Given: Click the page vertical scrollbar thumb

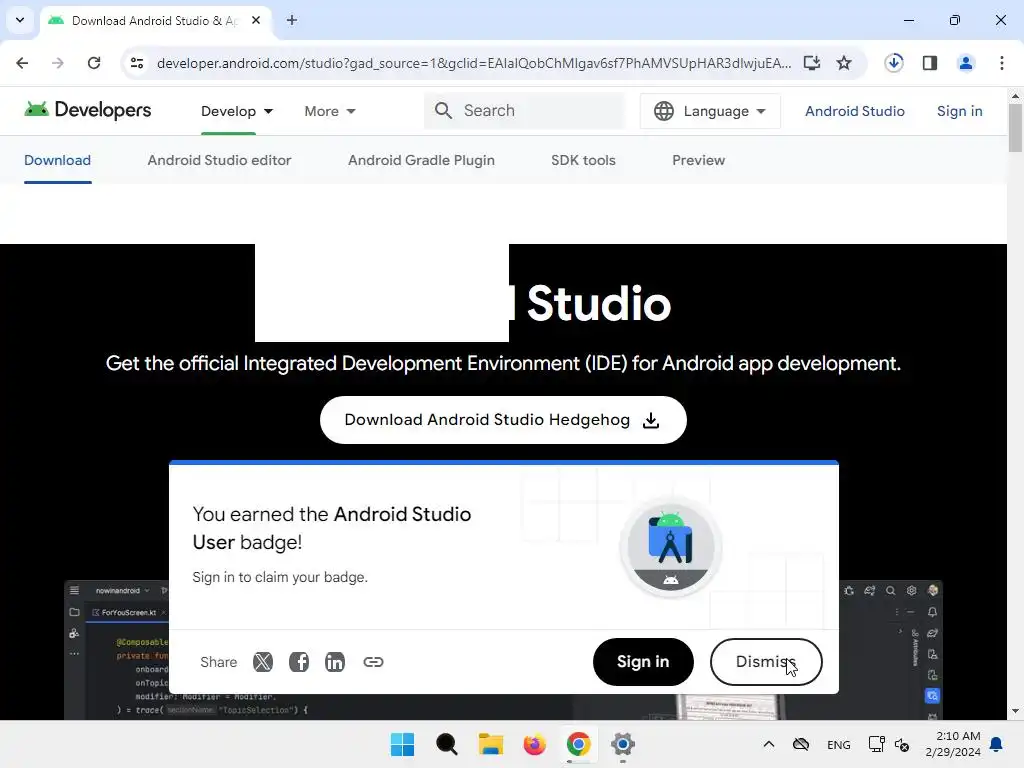Looking at the screenshot, I should click(x=1015, y=128).
